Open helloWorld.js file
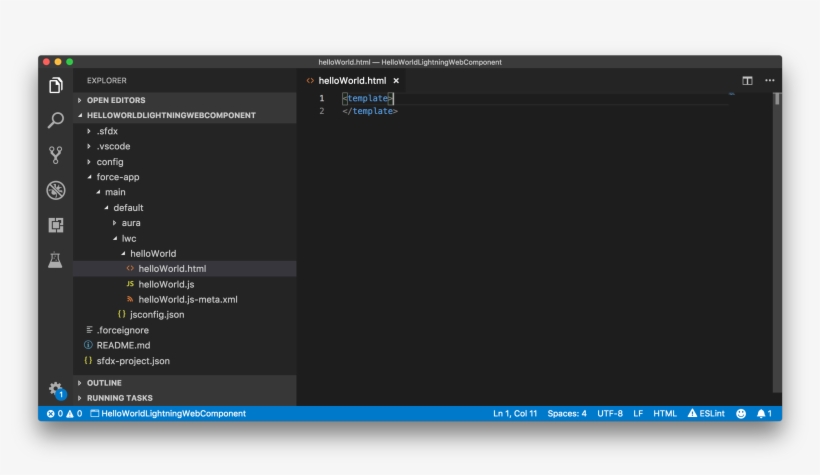 [x=185, y=284]
